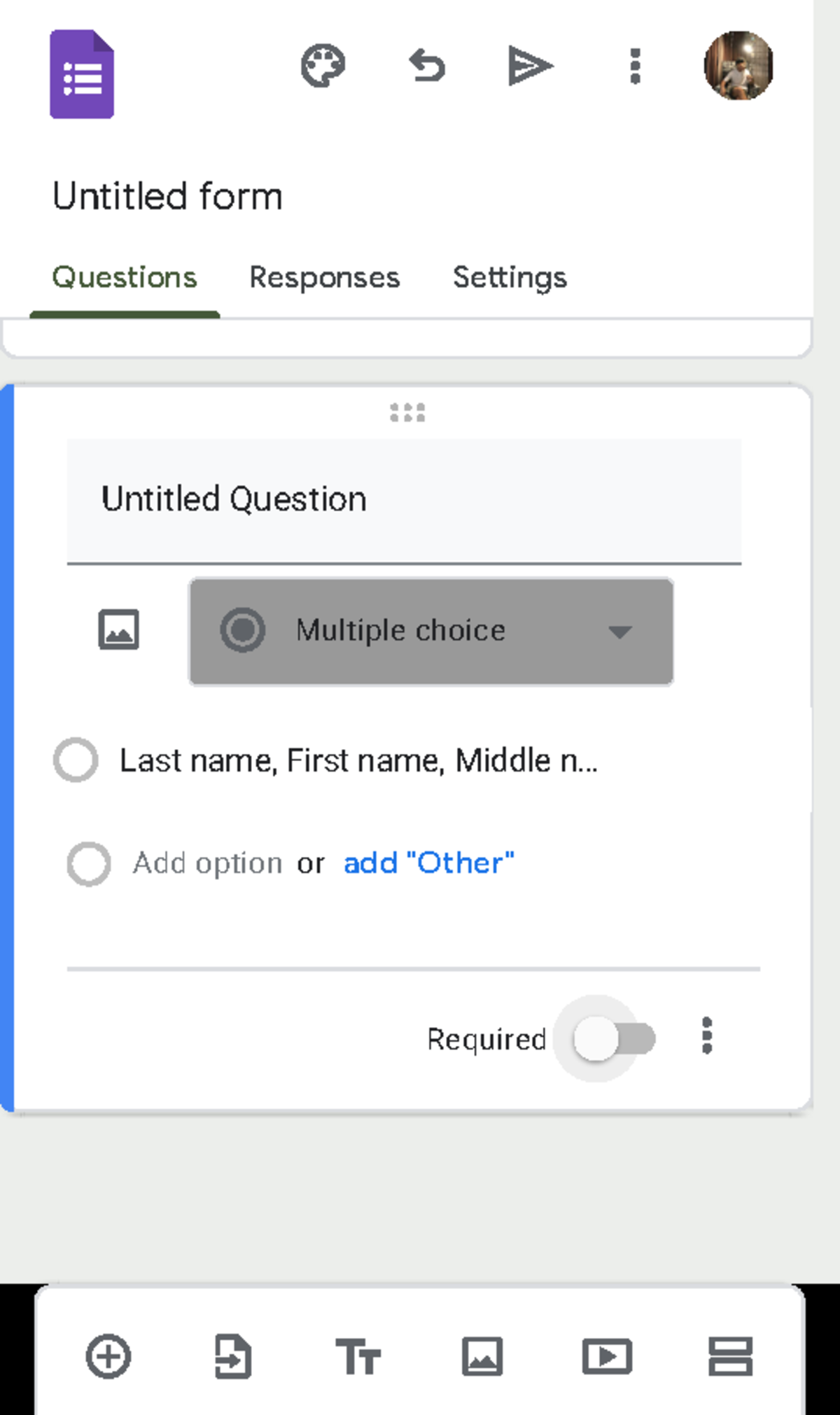Add a new question
Viewport: 840px width, 1415px height.
coord(106,1357)
